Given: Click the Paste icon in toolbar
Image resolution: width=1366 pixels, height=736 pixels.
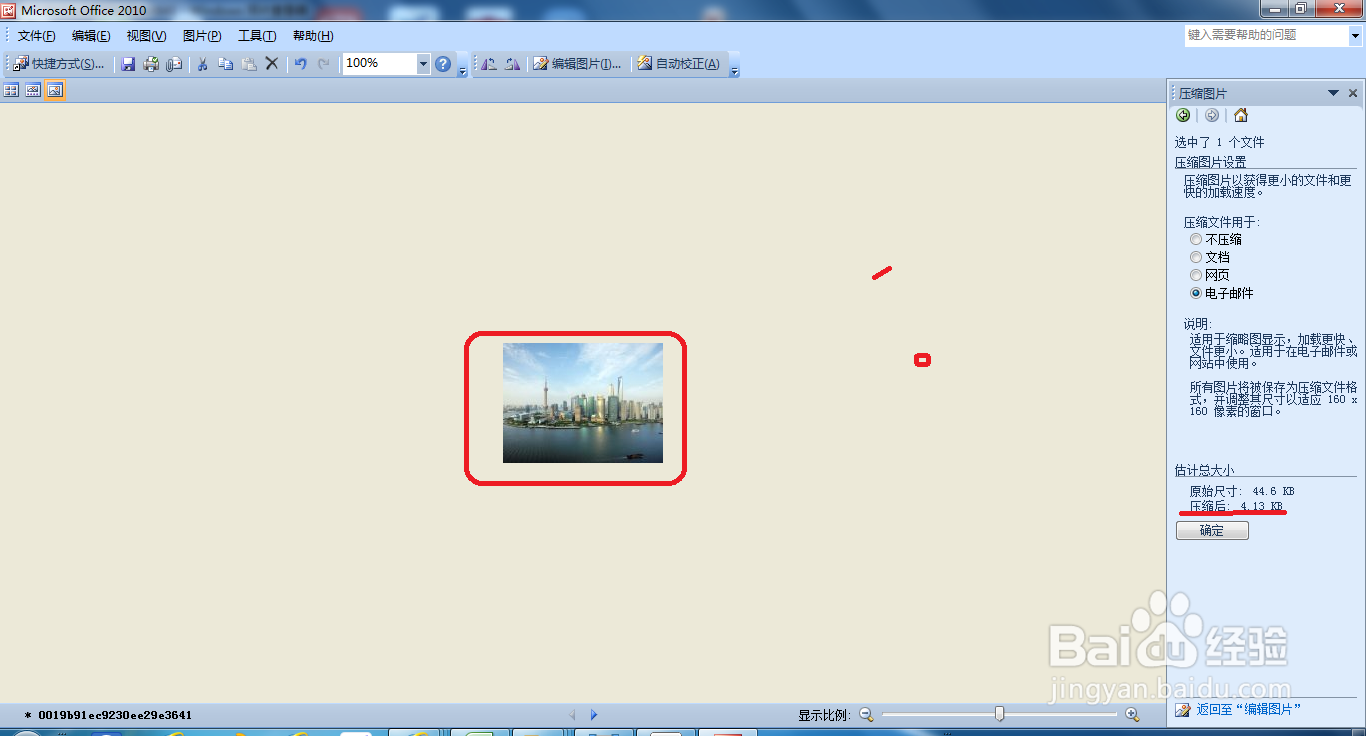Looking at the screenshot, I should point(248,64).
